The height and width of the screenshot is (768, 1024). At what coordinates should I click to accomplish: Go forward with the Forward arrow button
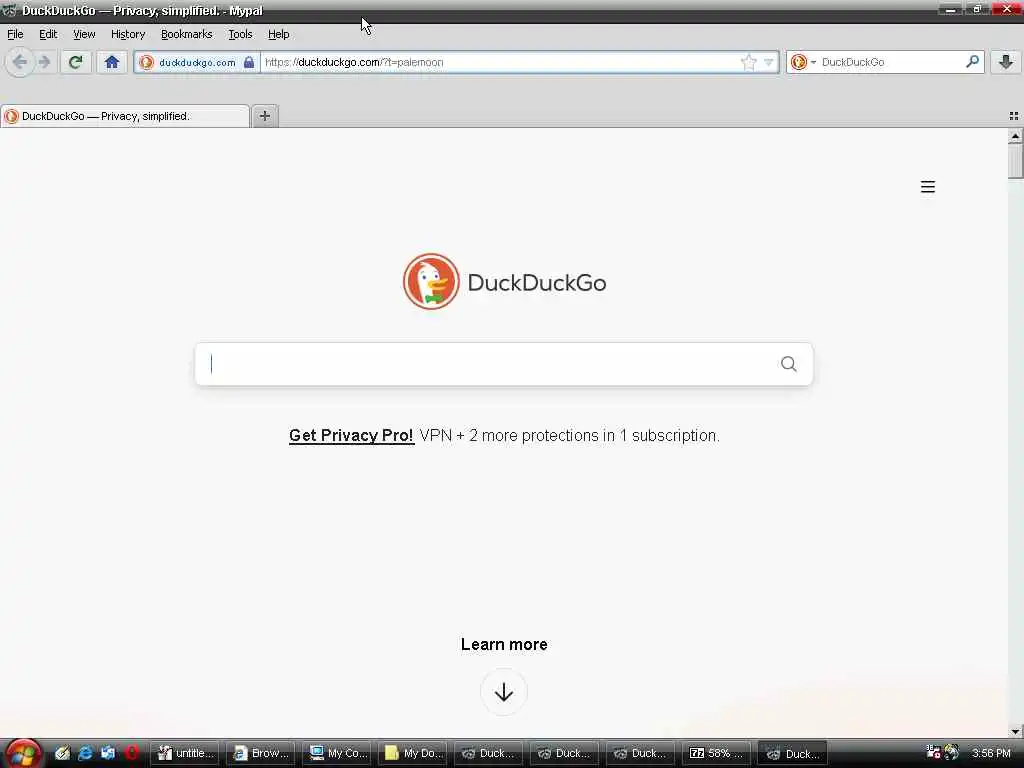(44, 62)
